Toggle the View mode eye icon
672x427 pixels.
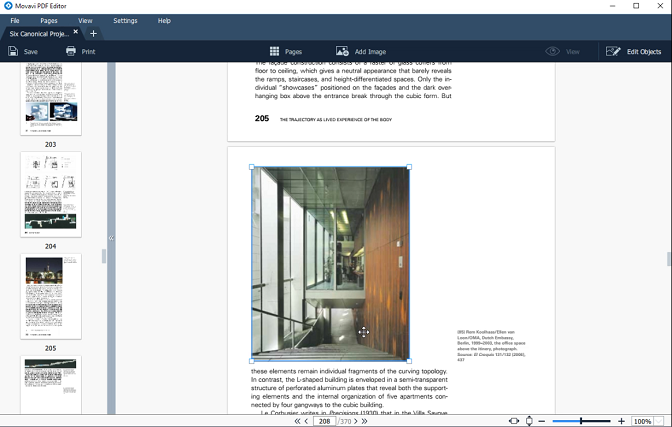coord(552,51)
